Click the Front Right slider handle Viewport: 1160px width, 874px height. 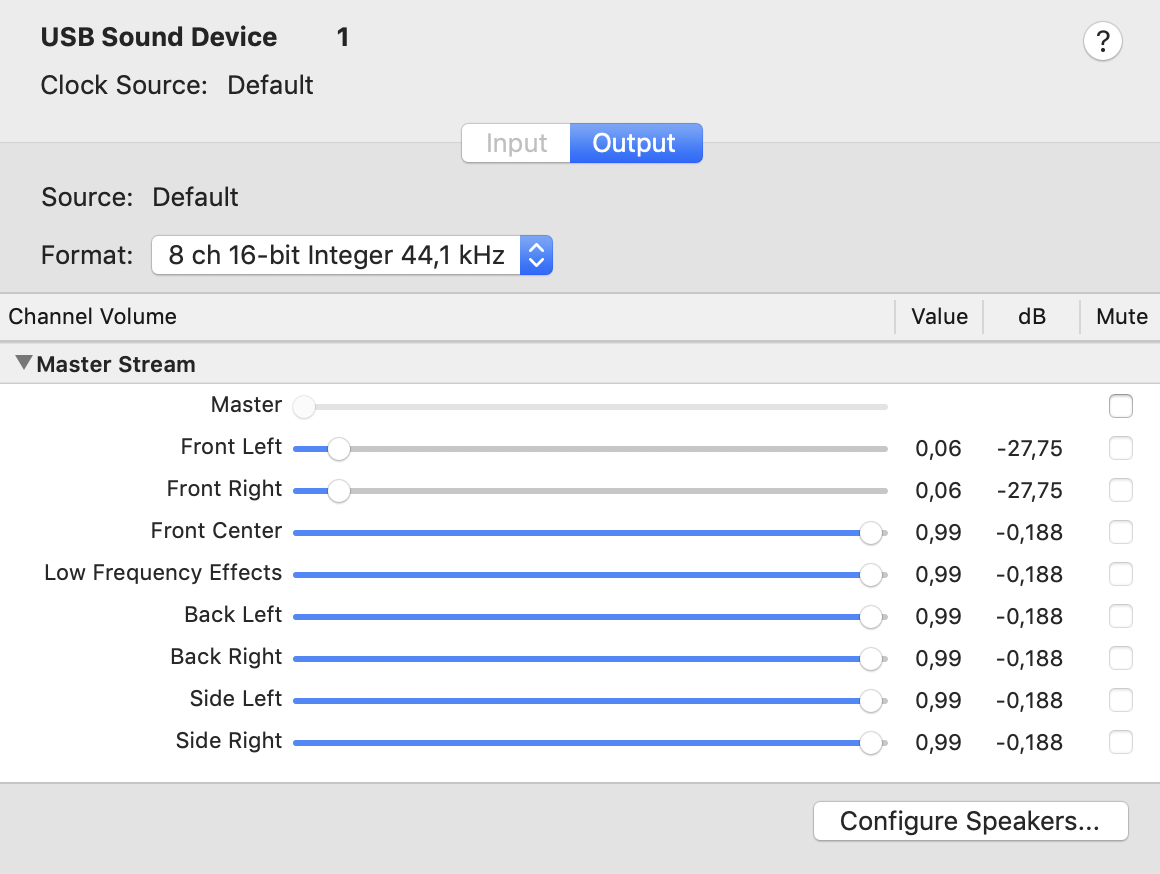(x=339, y=491)
